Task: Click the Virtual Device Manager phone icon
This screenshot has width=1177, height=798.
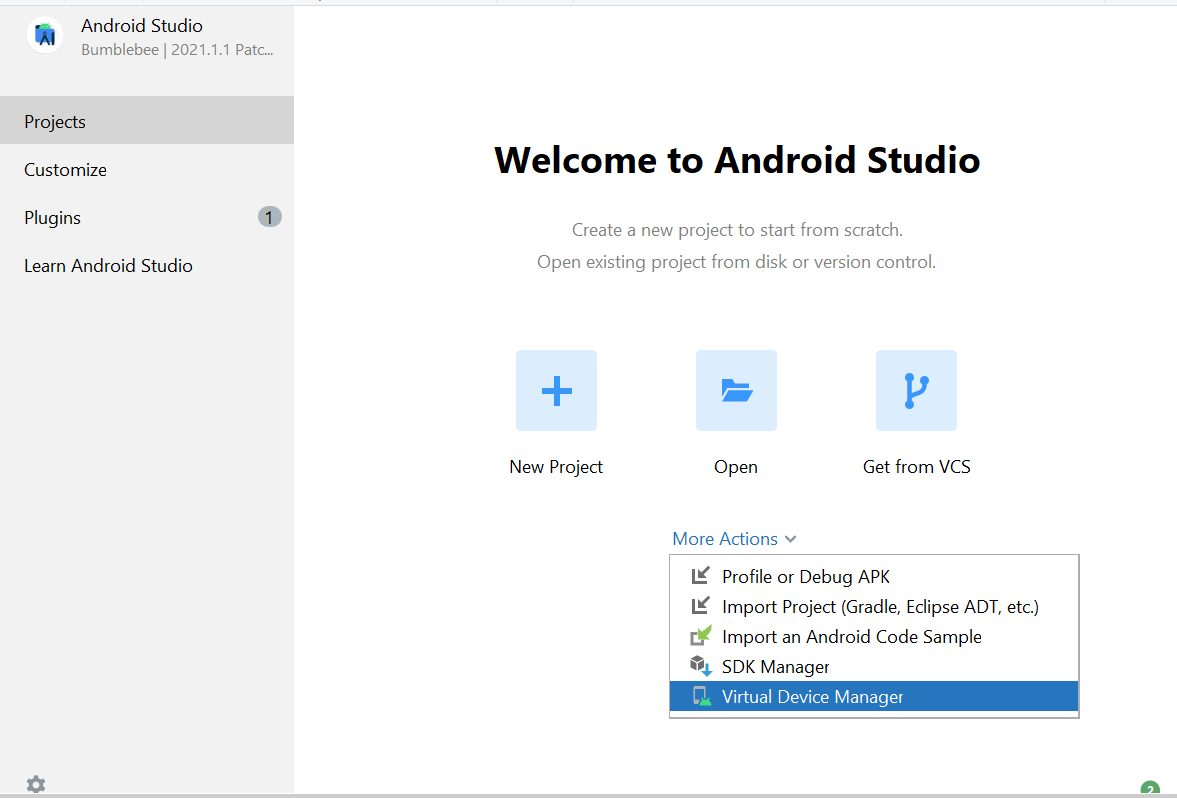Action: [702, 696]
